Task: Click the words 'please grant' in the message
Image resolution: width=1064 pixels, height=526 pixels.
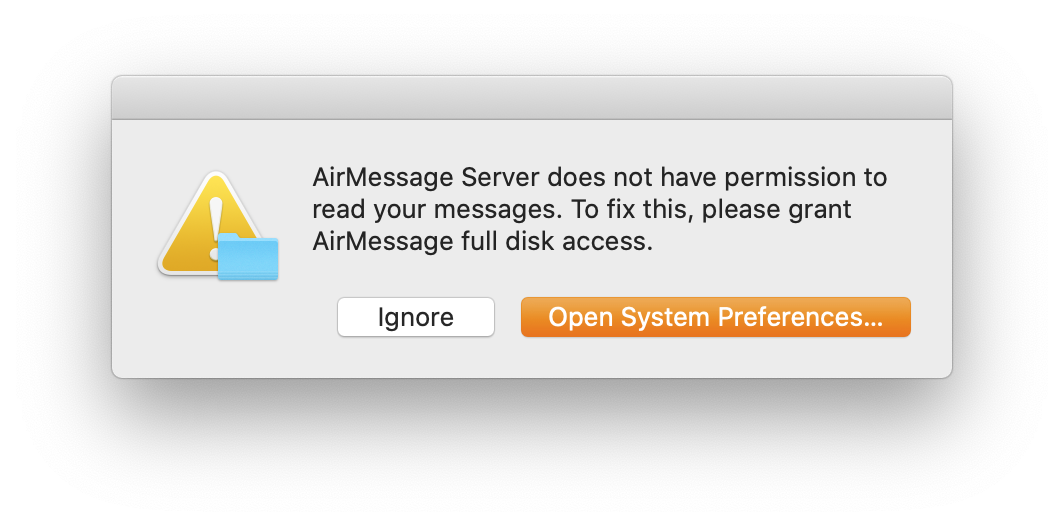Action: pos(776,210)
